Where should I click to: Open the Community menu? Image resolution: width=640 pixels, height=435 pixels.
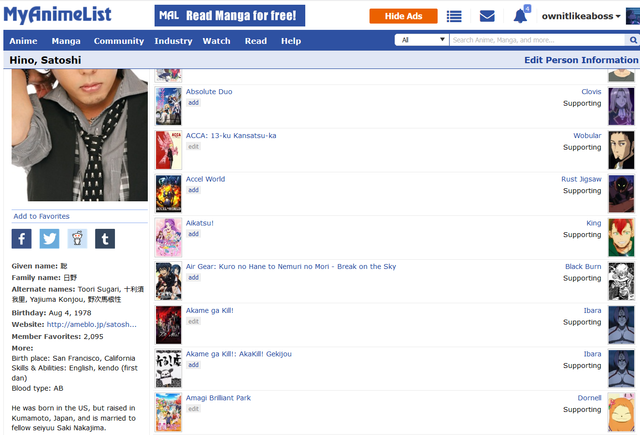[119, 41]
